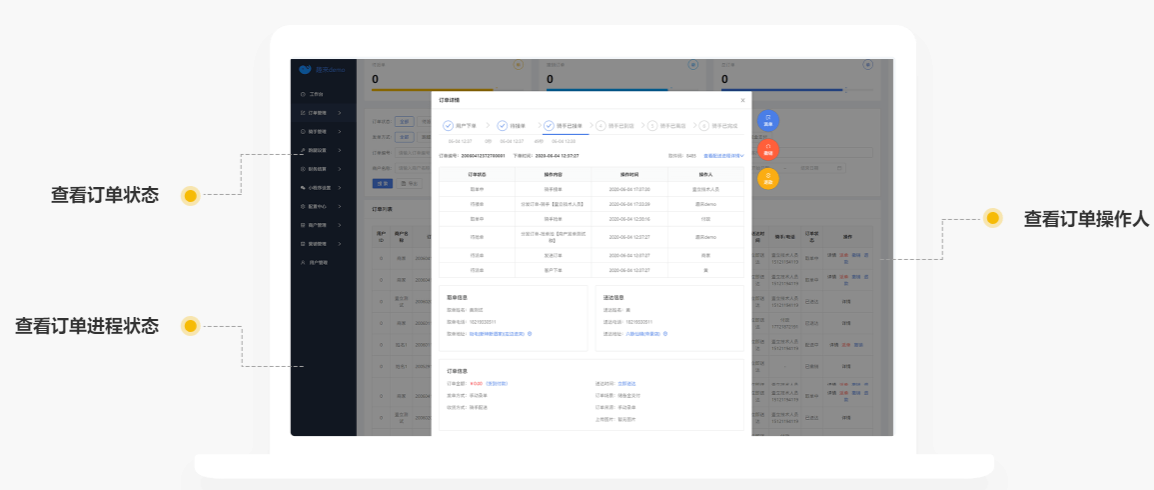The image size is (1154, 490).
Task: Click the 取单信息 section heading
Action: click(x=458, y=297)
